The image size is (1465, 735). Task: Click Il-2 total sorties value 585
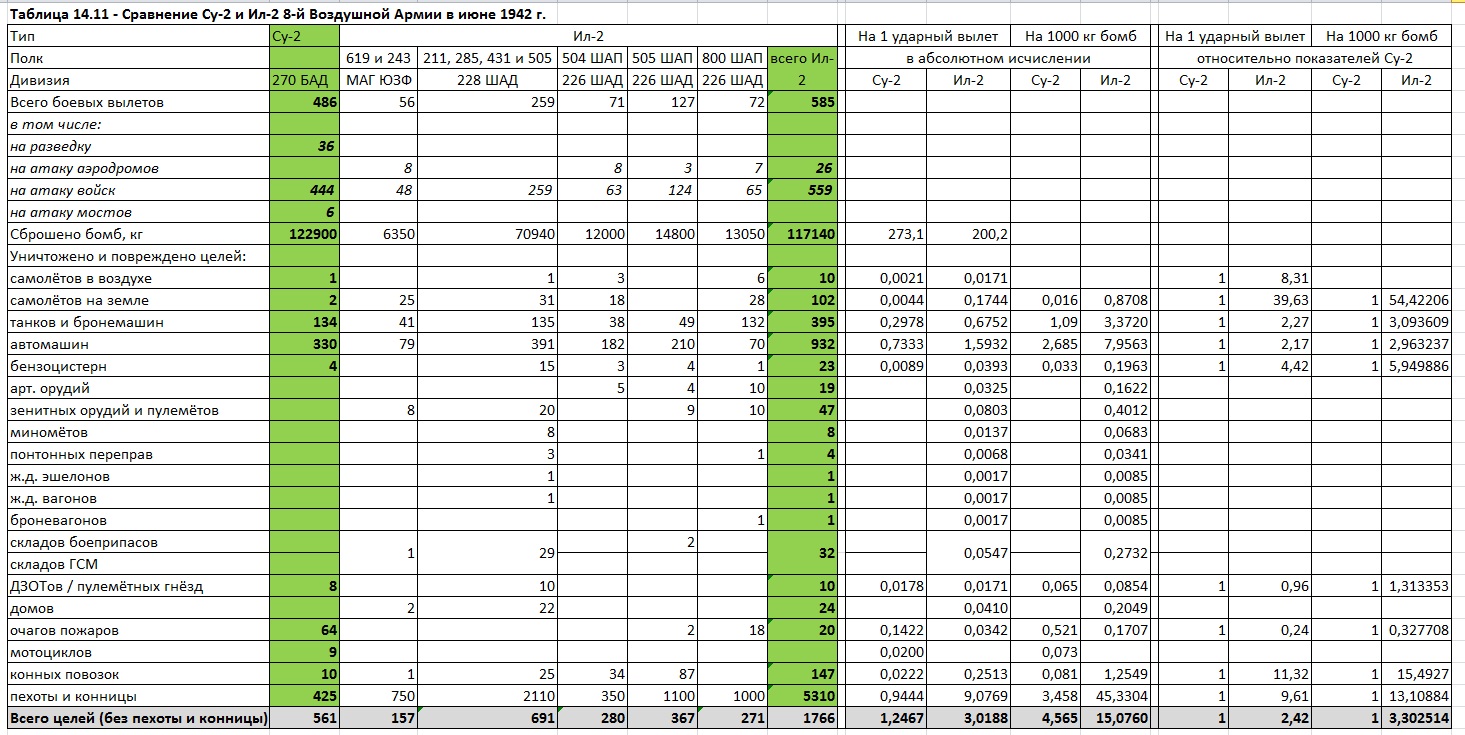802,102
